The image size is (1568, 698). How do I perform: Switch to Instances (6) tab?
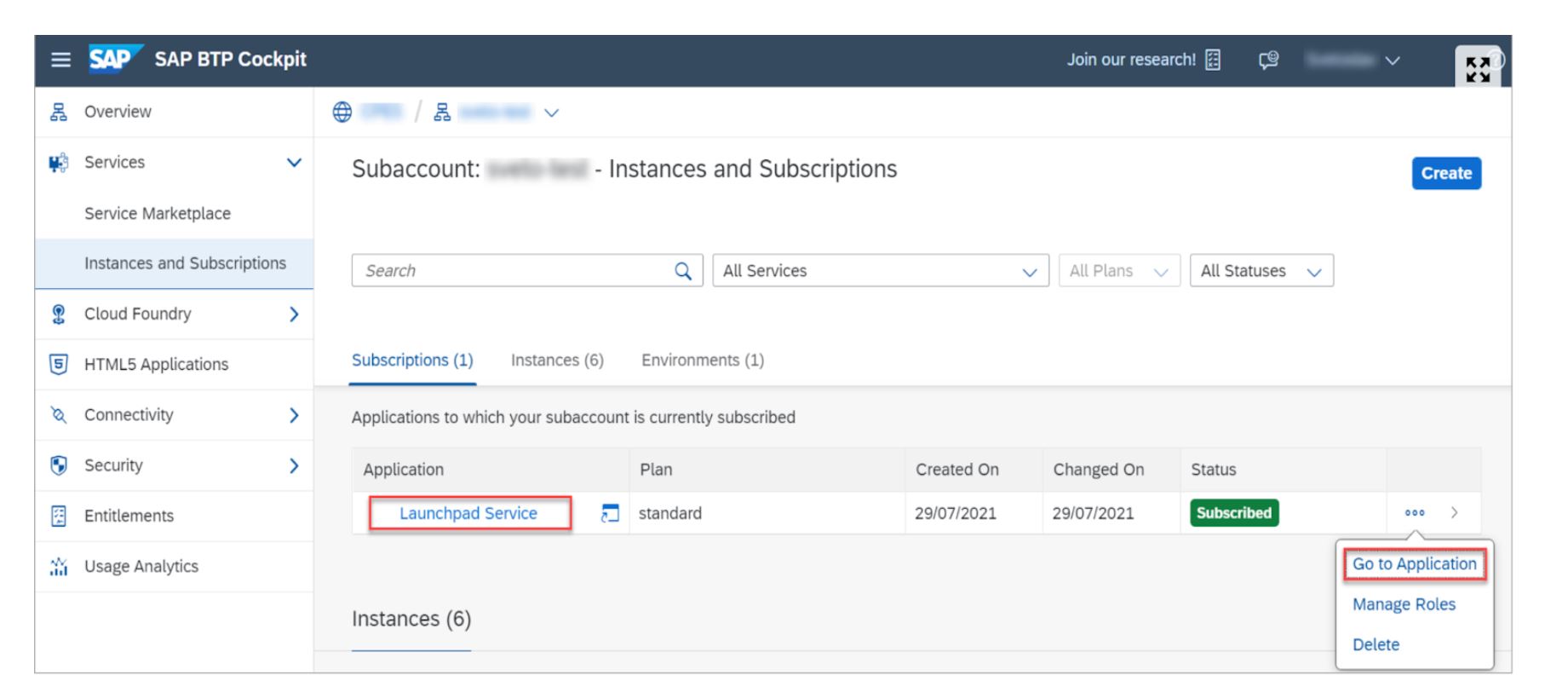pos(557,361)
